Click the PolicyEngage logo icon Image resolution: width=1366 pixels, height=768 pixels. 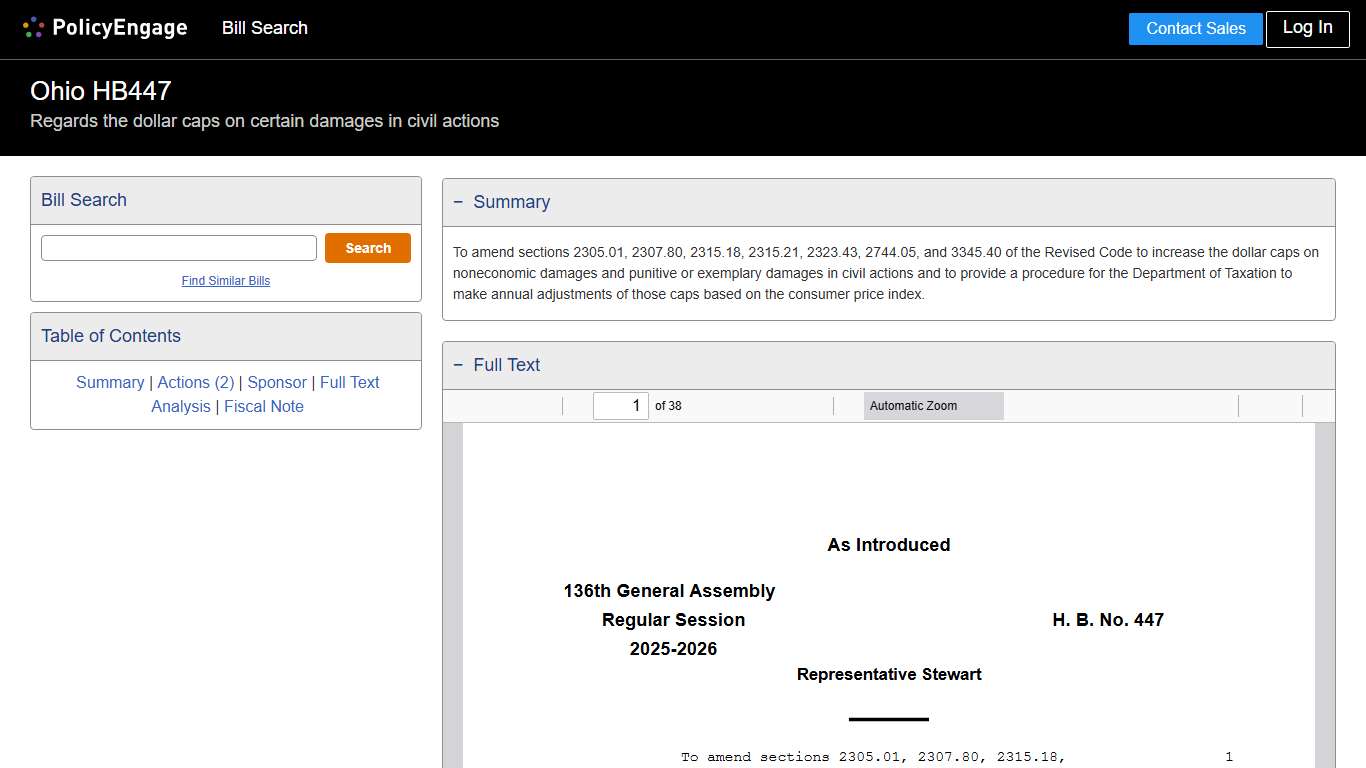click(32, 27)
